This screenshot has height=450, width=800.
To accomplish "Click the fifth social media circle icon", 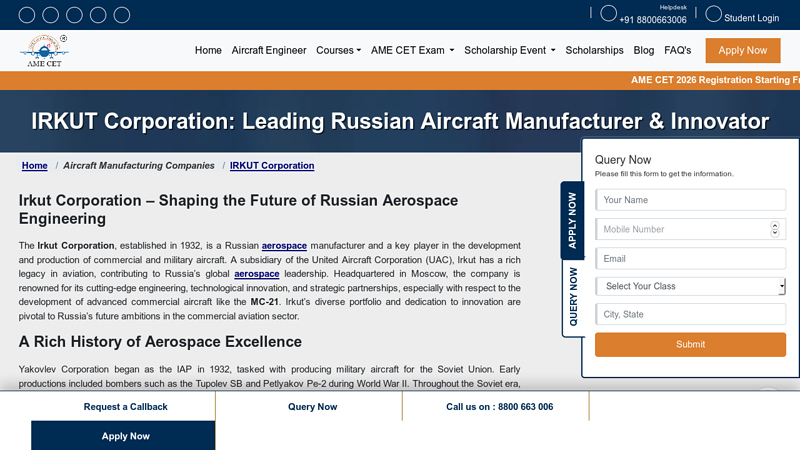I will pyautogui.click(x=121, y=15).
